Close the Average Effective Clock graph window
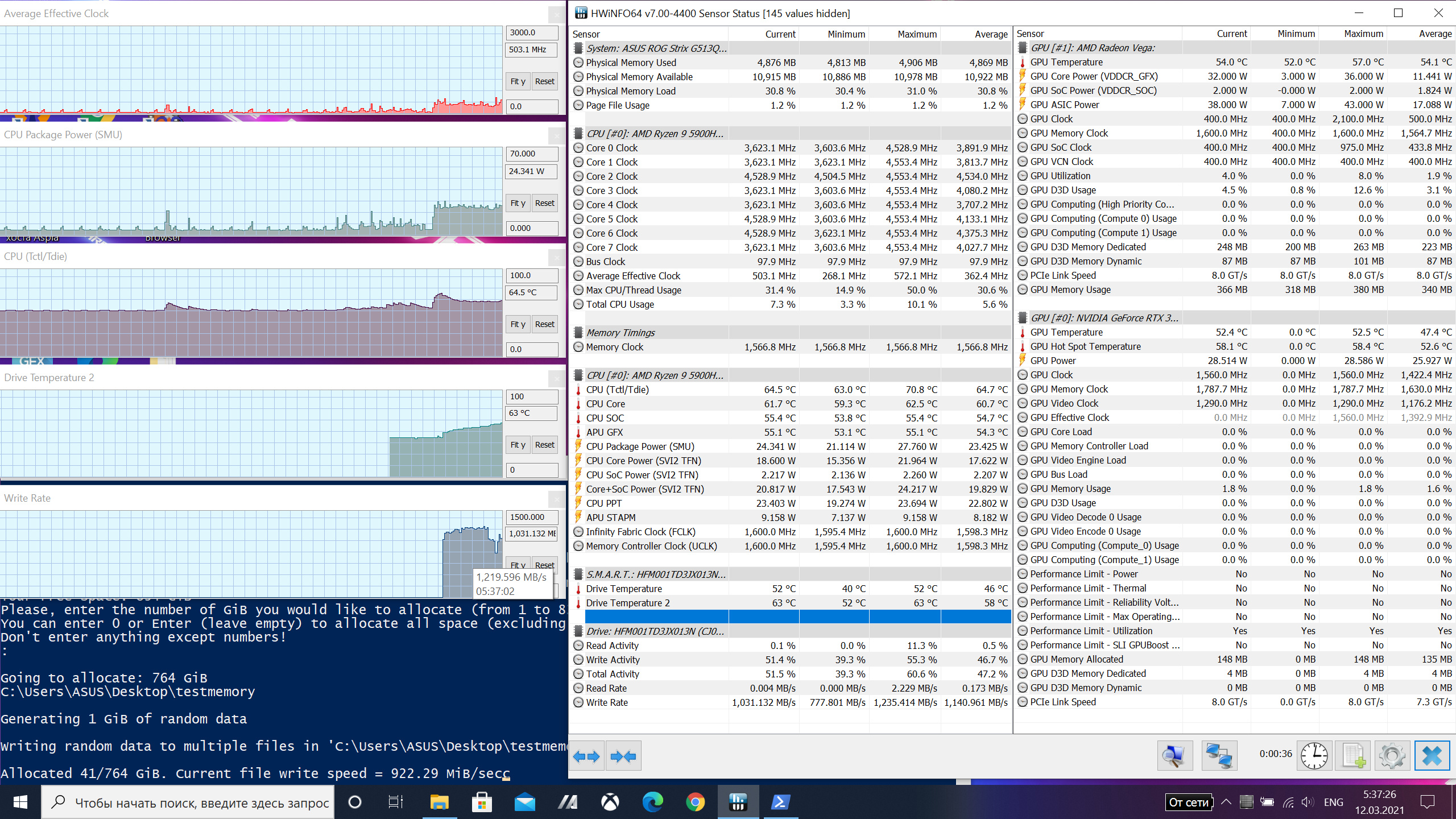Screen dimensions: 1456x819 [x=556, y=14]
